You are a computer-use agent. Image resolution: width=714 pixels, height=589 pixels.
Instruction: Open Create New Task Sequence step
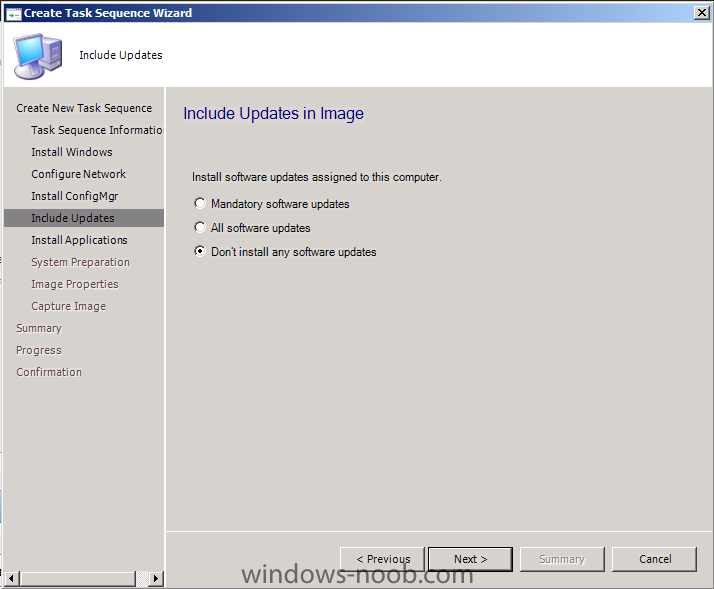84,108
